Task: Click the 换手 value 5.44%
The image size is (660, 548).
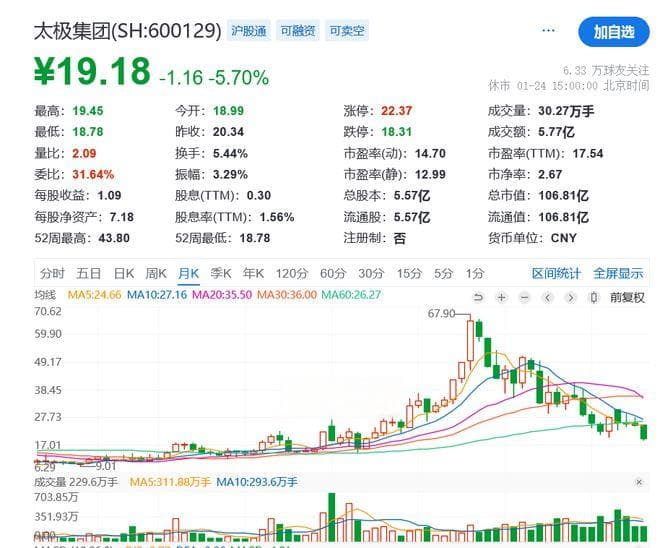Action: click(x=230, y=154)
